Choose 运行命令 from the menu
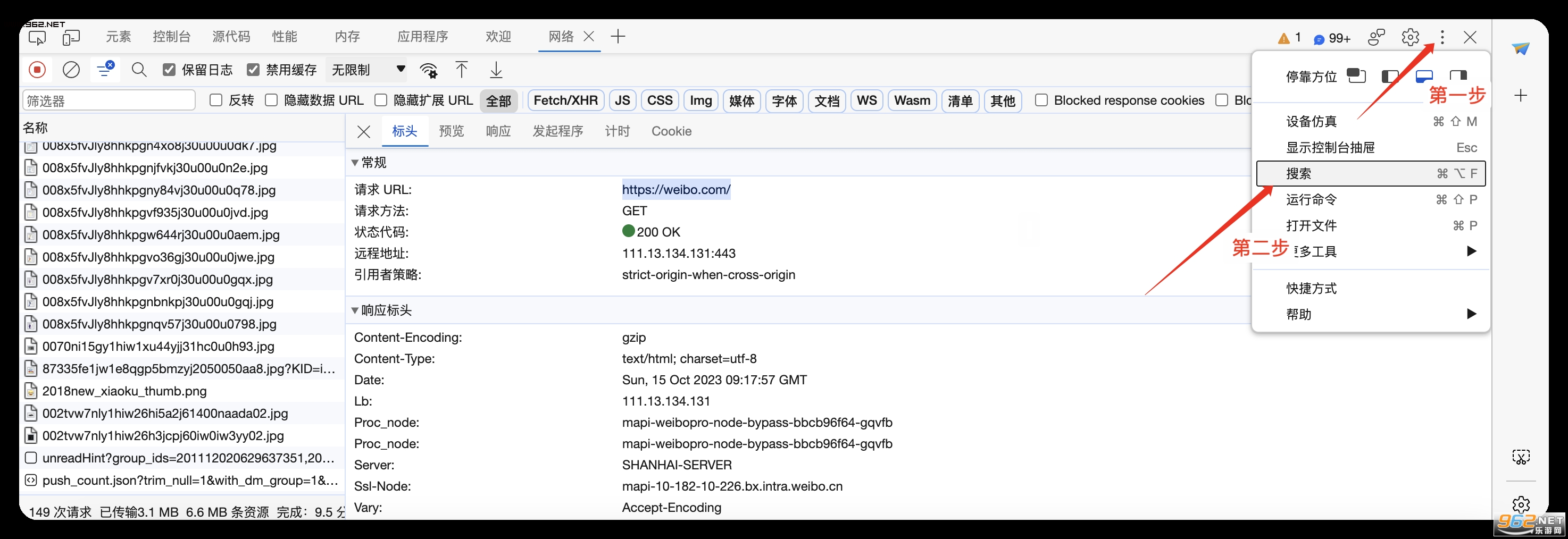 1371,199
